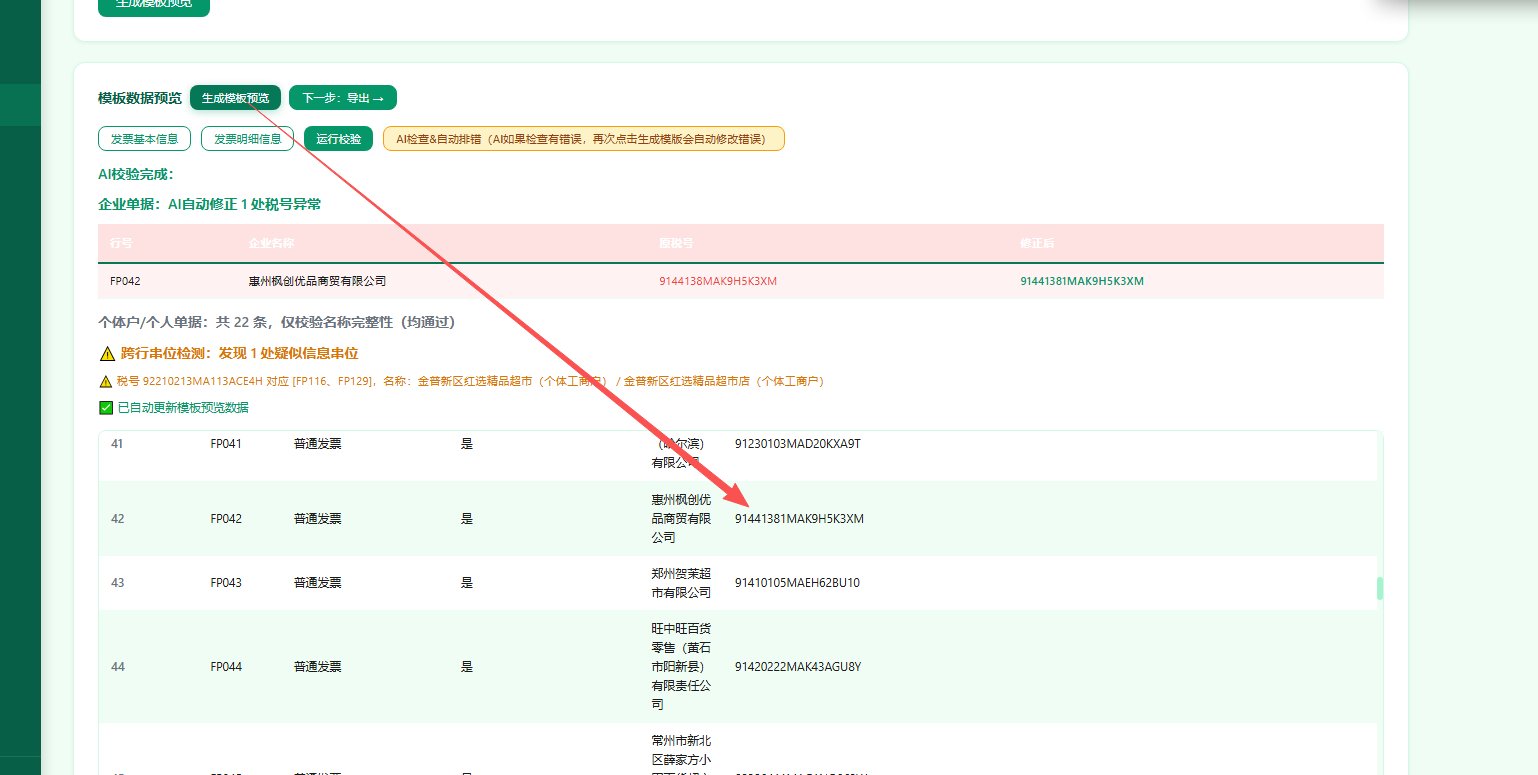
Task: Click the 企业单据 AI自动修正 summary line
Action: [210, 204]
